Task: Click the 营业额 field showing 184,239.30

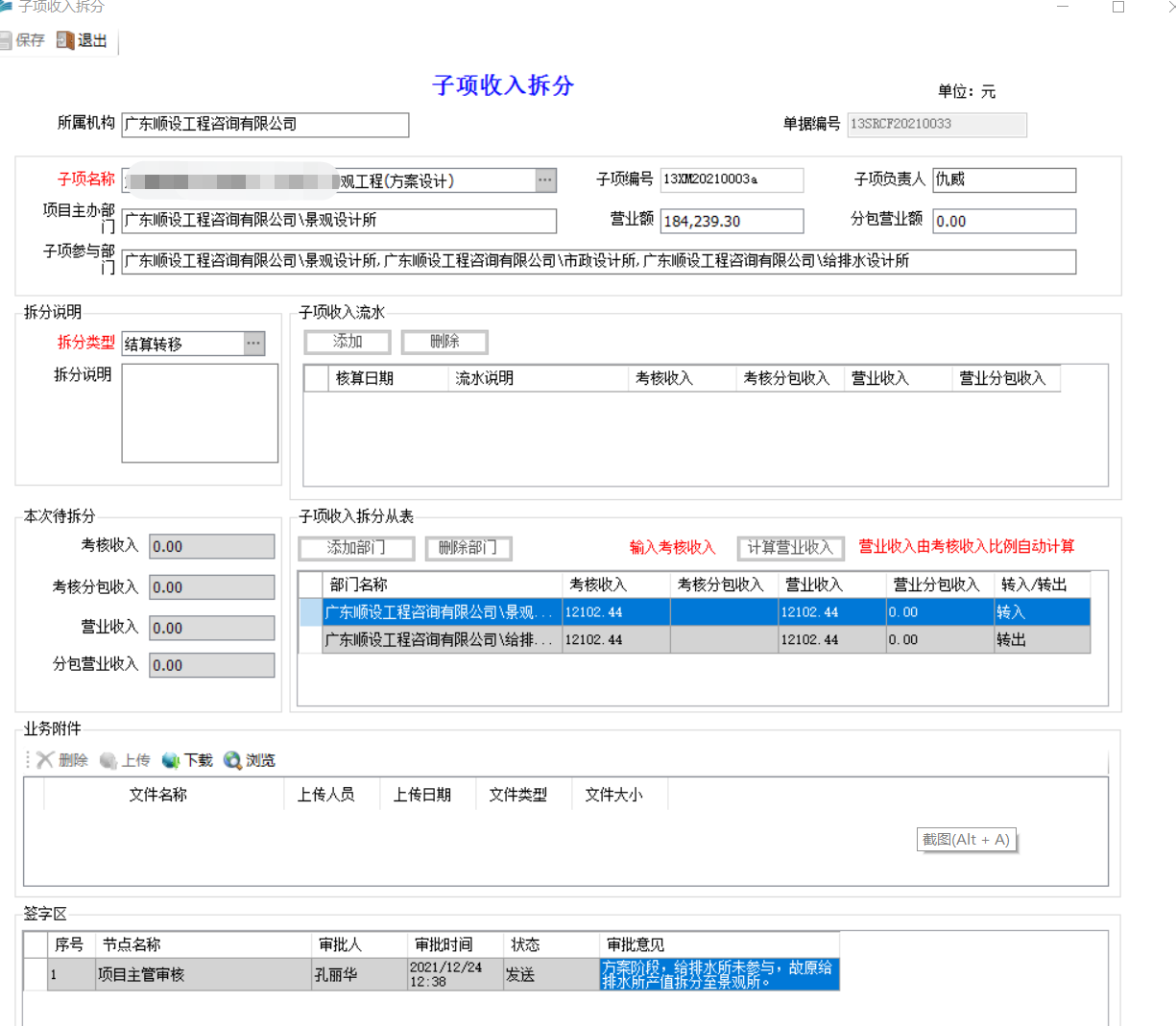Action: pyautogui.click(x=732, y=222)
